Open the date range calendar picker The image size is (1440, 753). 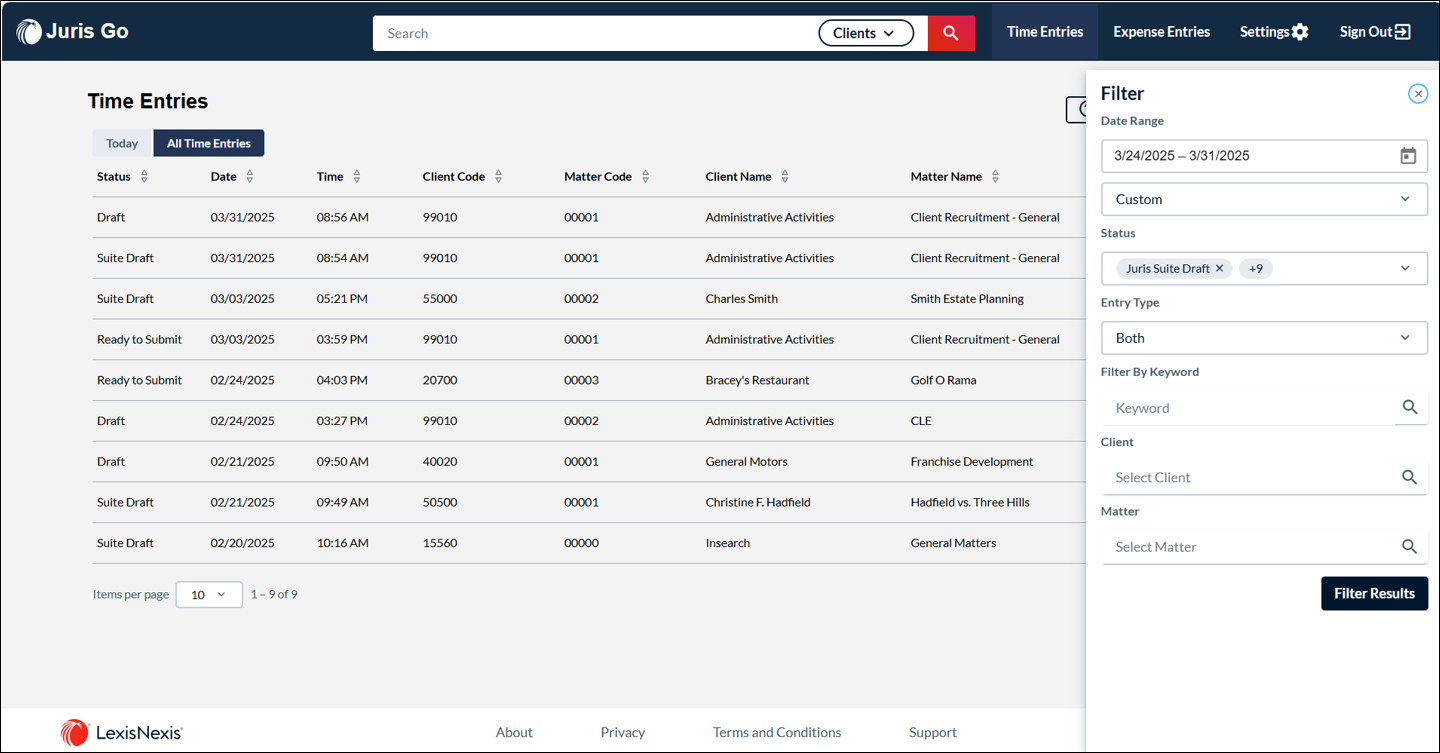[1408, 156]
